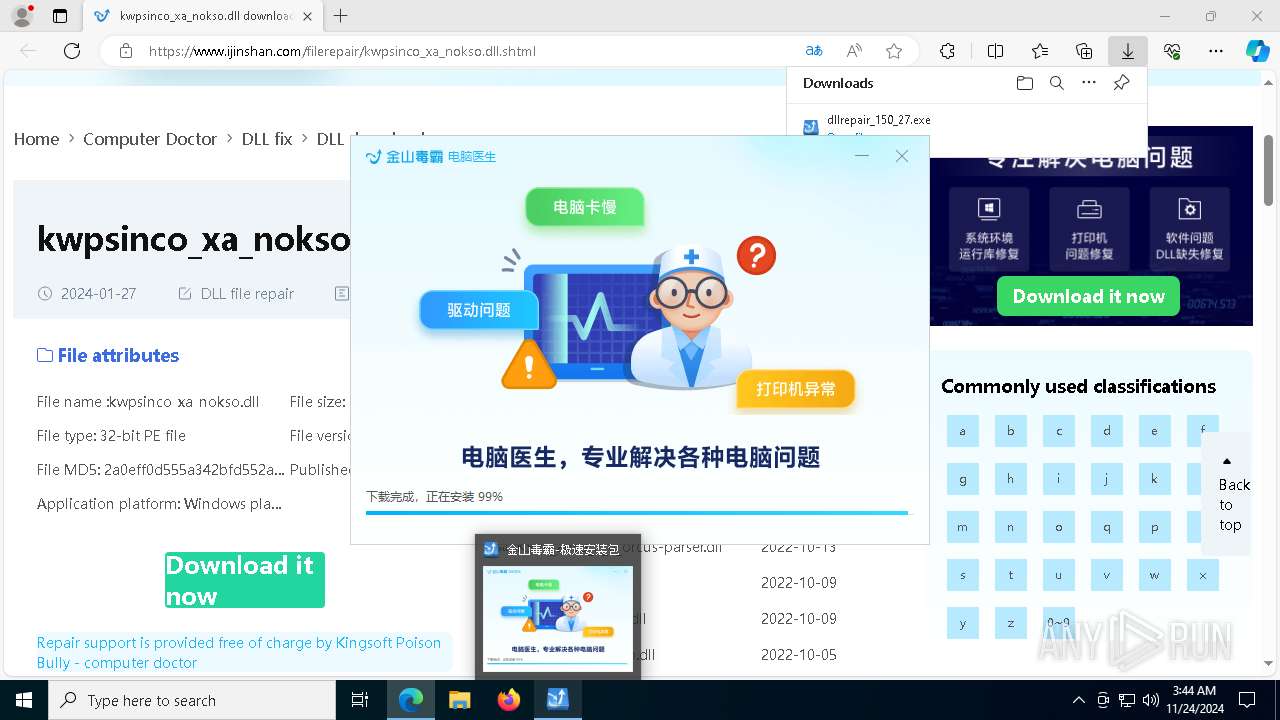This screenshot has width=1280, height=720.
Task: Click dllrepair_150_27.exe in Downloads list
Action: click(x=879, y=120)
